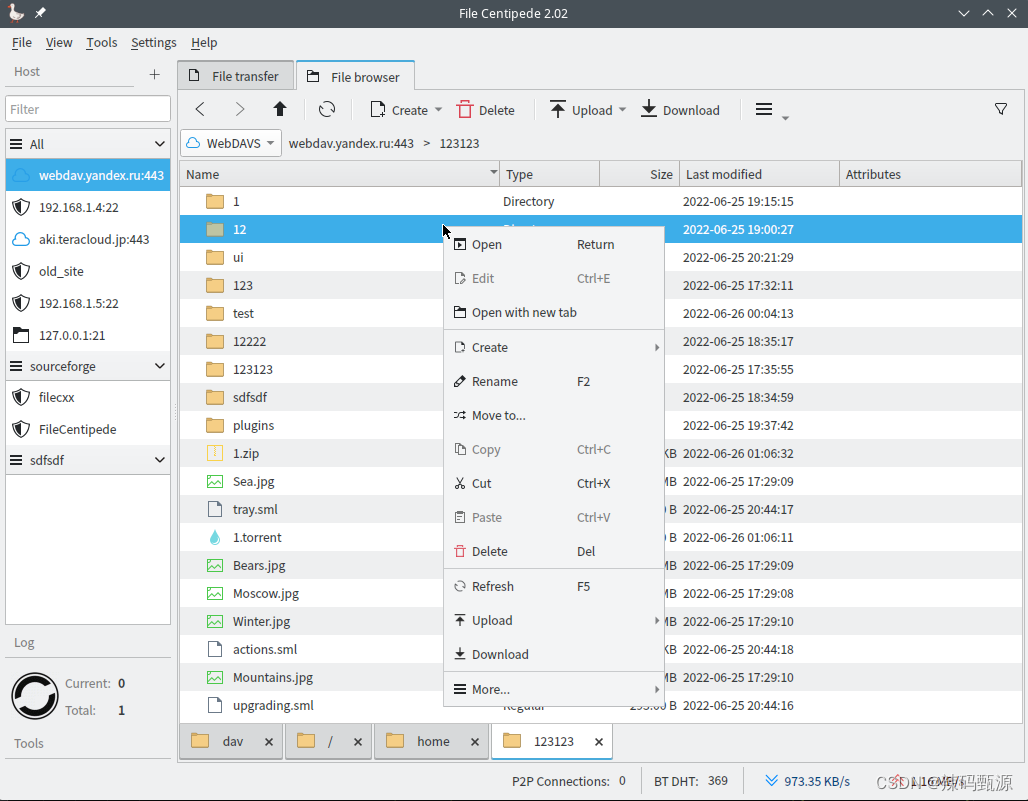The width and height of the screenshot is (1028, 801).
Task: Click the Sea.jpg image icon
Action: (214, 481)
